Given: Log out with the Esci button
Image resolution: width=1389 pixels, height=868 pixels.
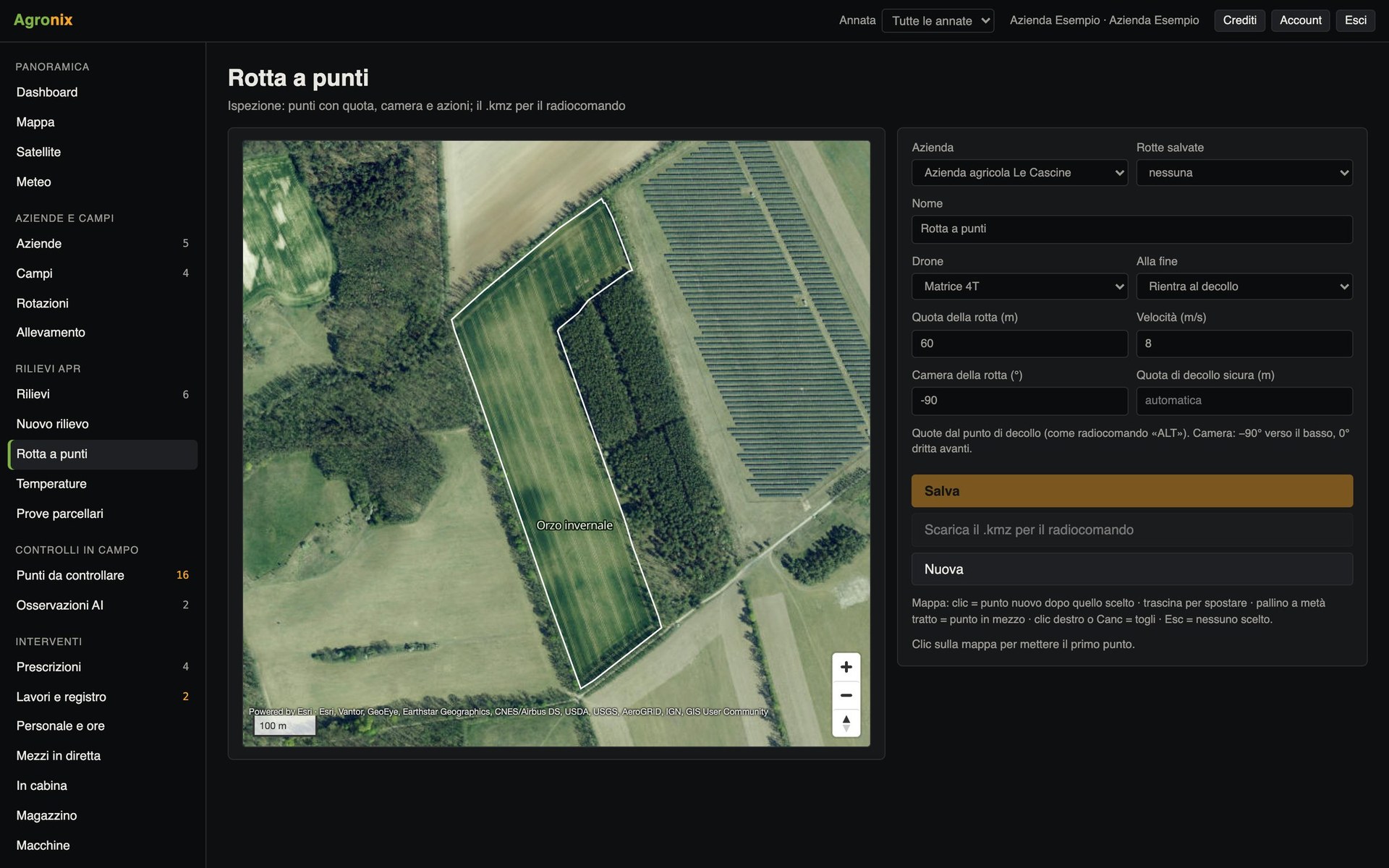Looking at the screenshot, I should [1355, 20].
